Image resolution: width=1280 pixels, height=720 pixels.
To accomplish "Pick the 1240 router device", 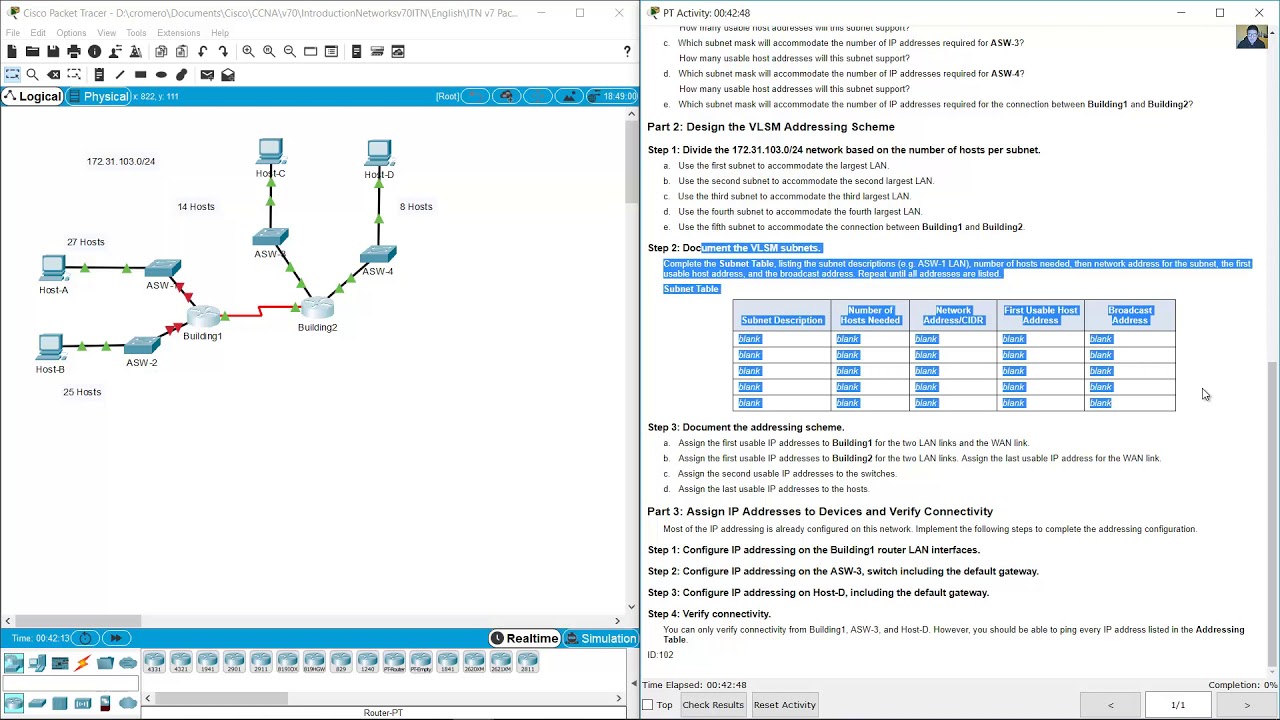I will [x=367, y=662].
